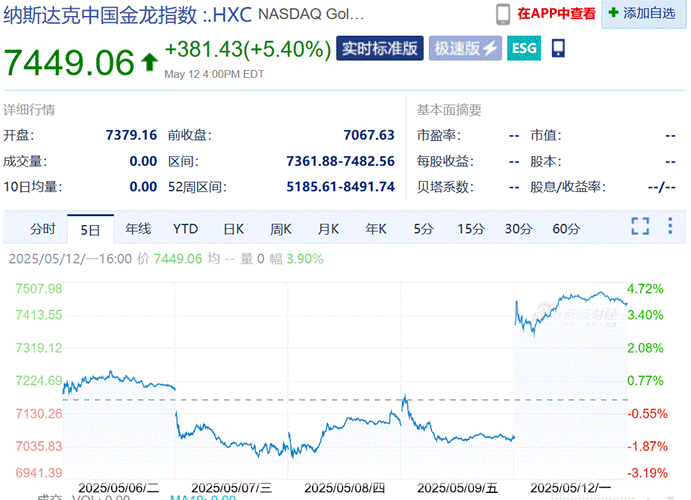This screenshot has width=691, height=500.
Task: Click the 前收盘 value 7067.63
Action: click(369, 135)
